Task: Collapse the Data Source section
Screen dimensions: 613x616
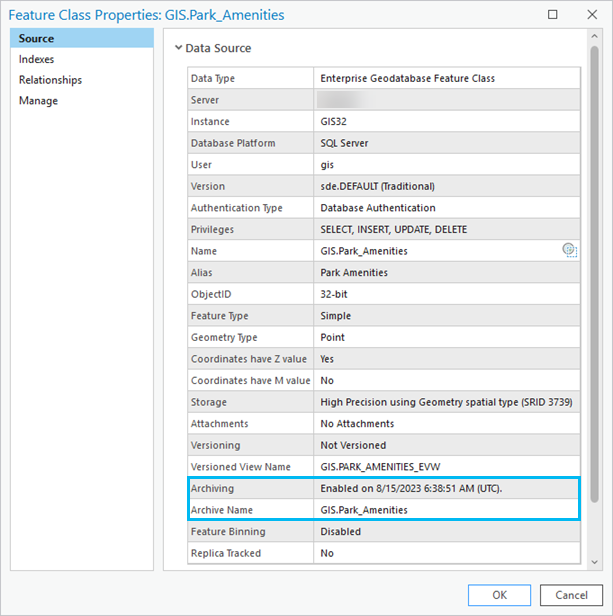Action: point(179,48)
